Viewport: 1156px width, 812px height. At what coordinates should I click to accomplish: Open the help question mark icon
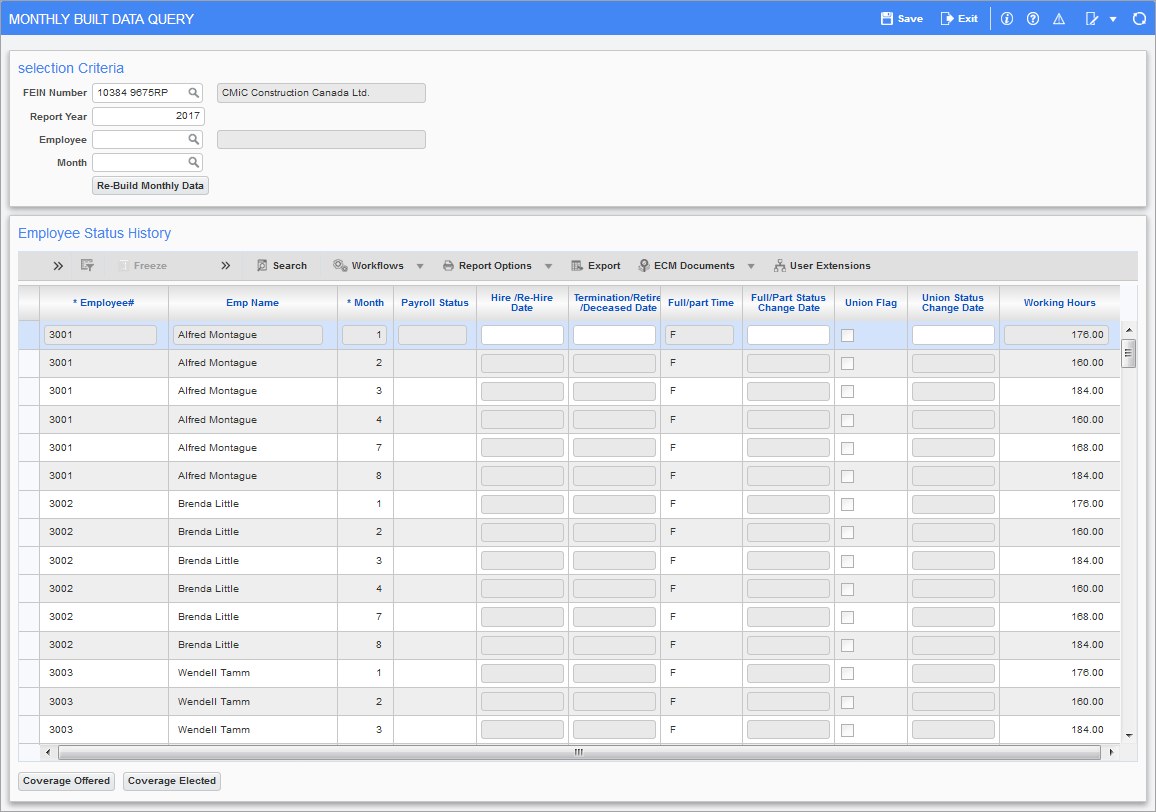pyautogui.click(x=1033, y=19)
